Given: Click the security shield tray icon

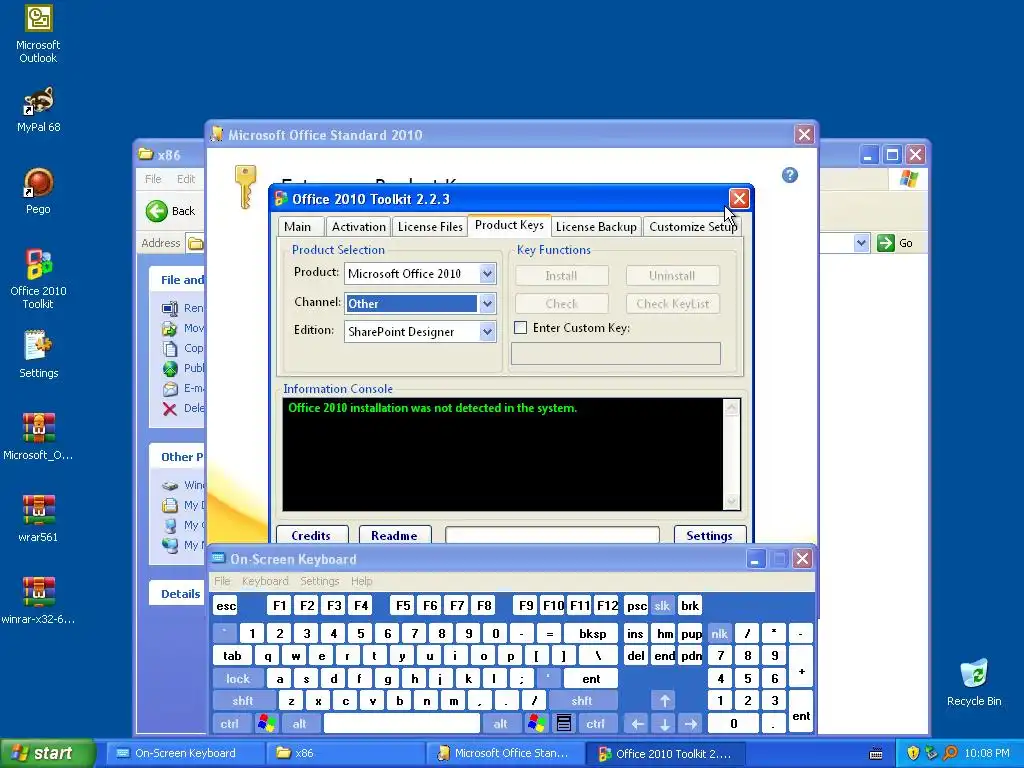Looking at the screenshot, I should 913,753.
